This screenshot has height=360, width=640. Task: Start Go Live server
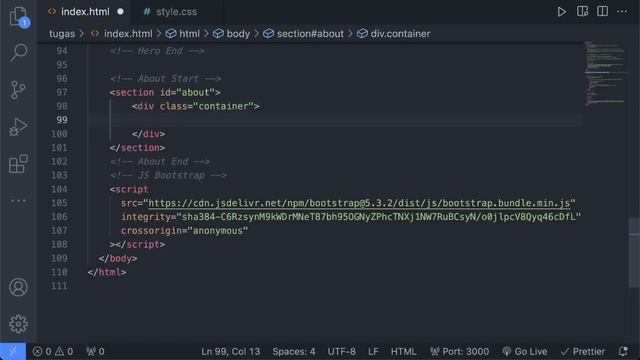(524, 351)
